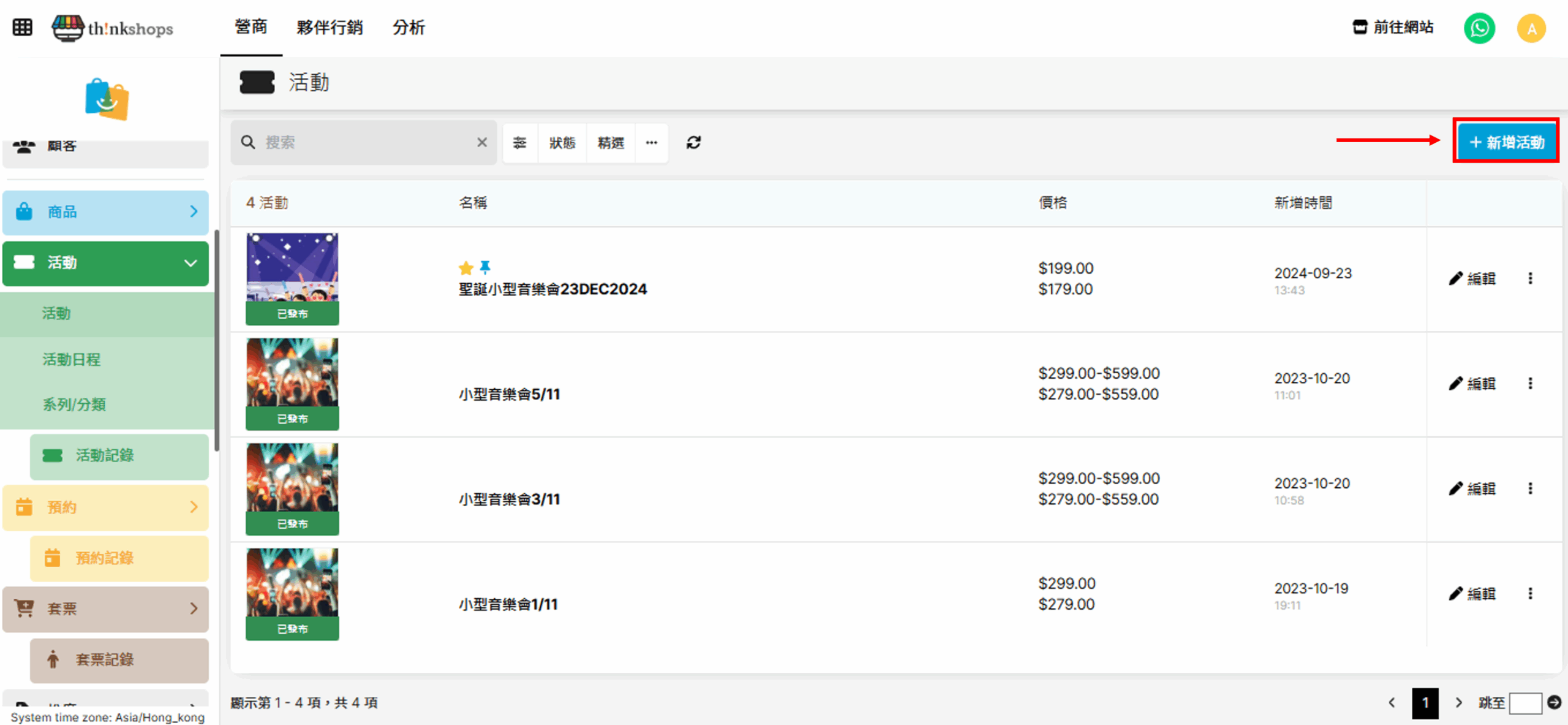Open the user avatar 'A' menu
The image size is (1568, 725).
pos(1531,28)
